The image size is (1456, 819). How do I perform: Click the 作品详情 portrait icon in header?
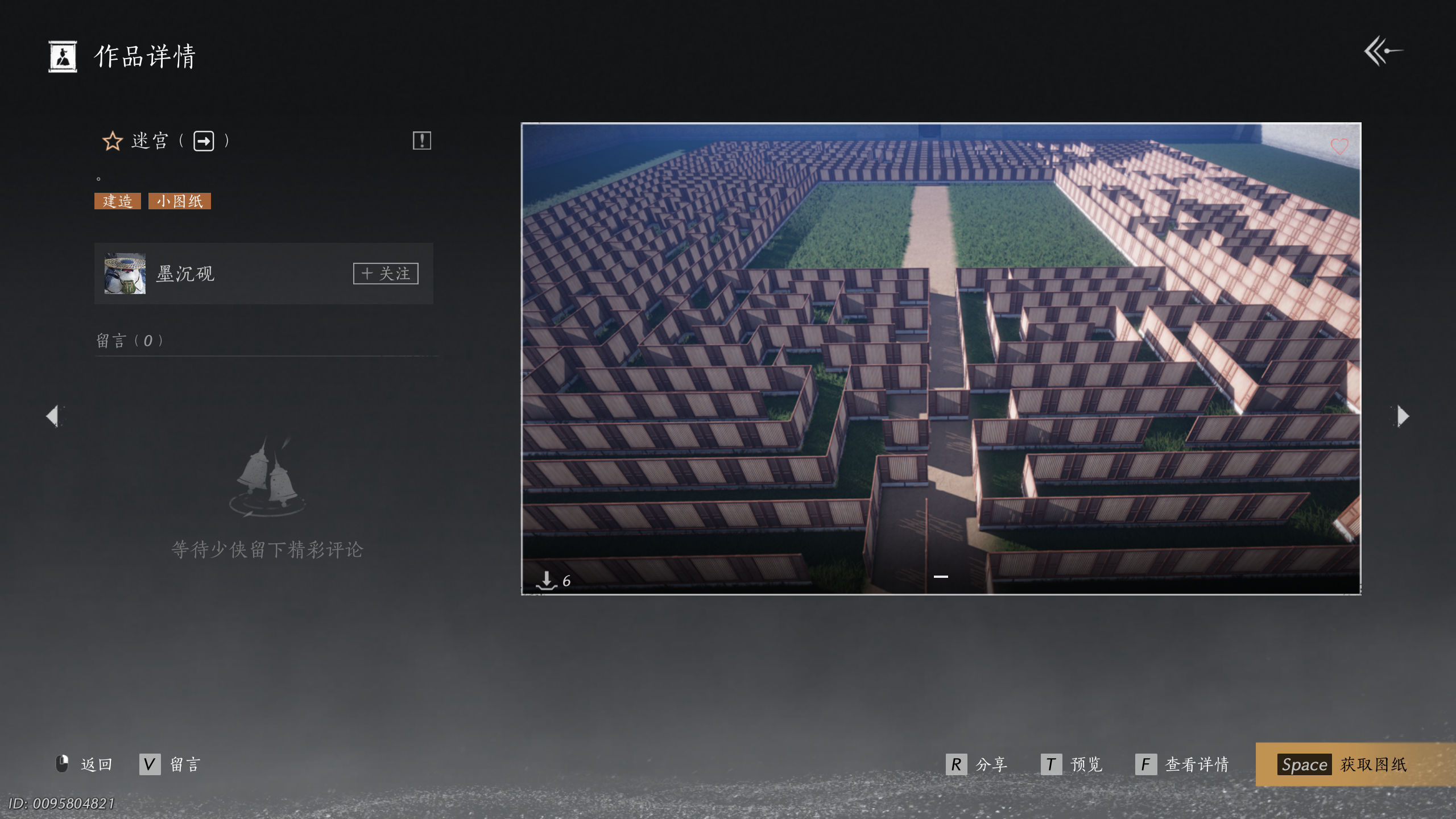pos(63,56)
